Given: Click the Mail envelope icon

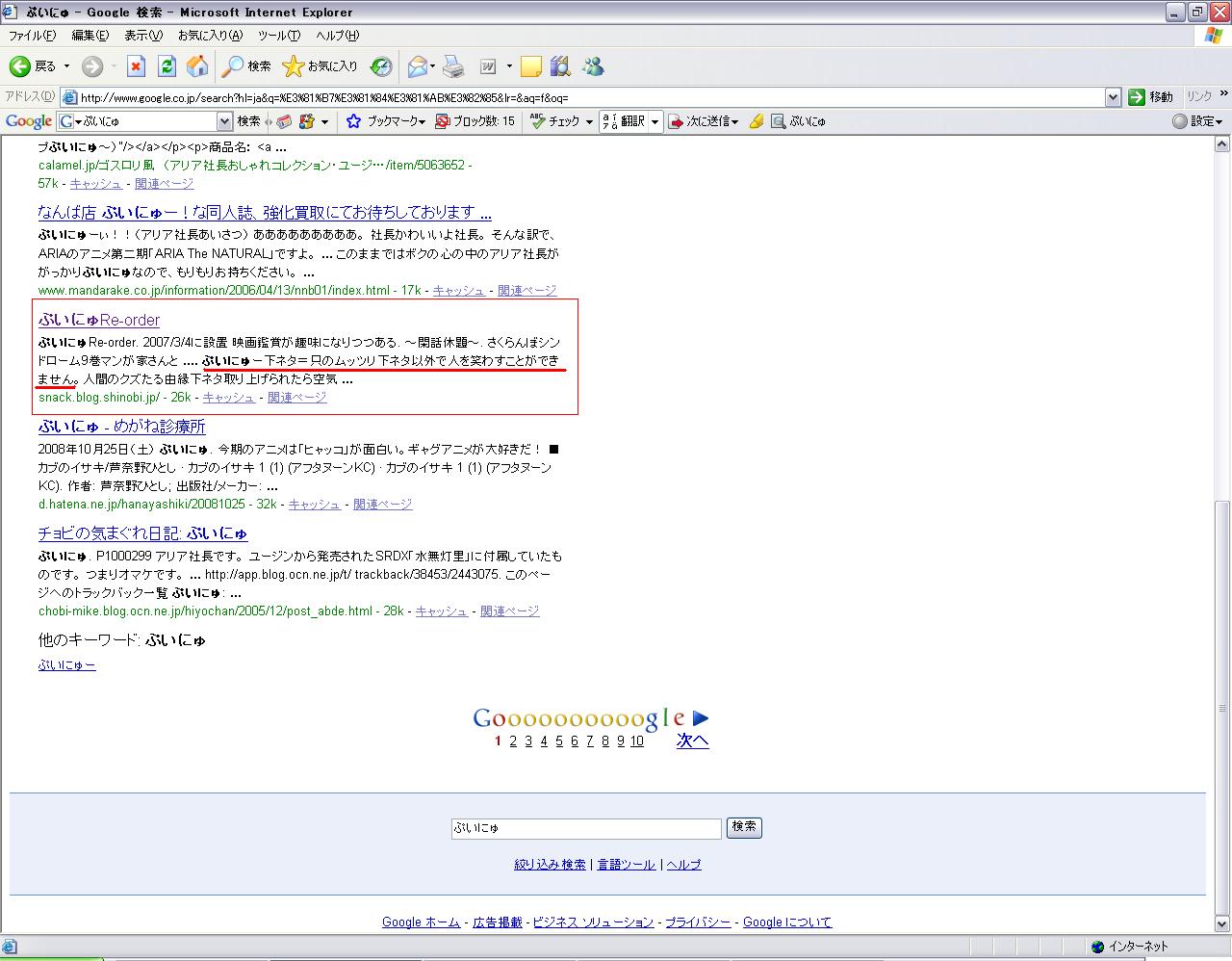Looking at the screenshot, I should [417, 66].
